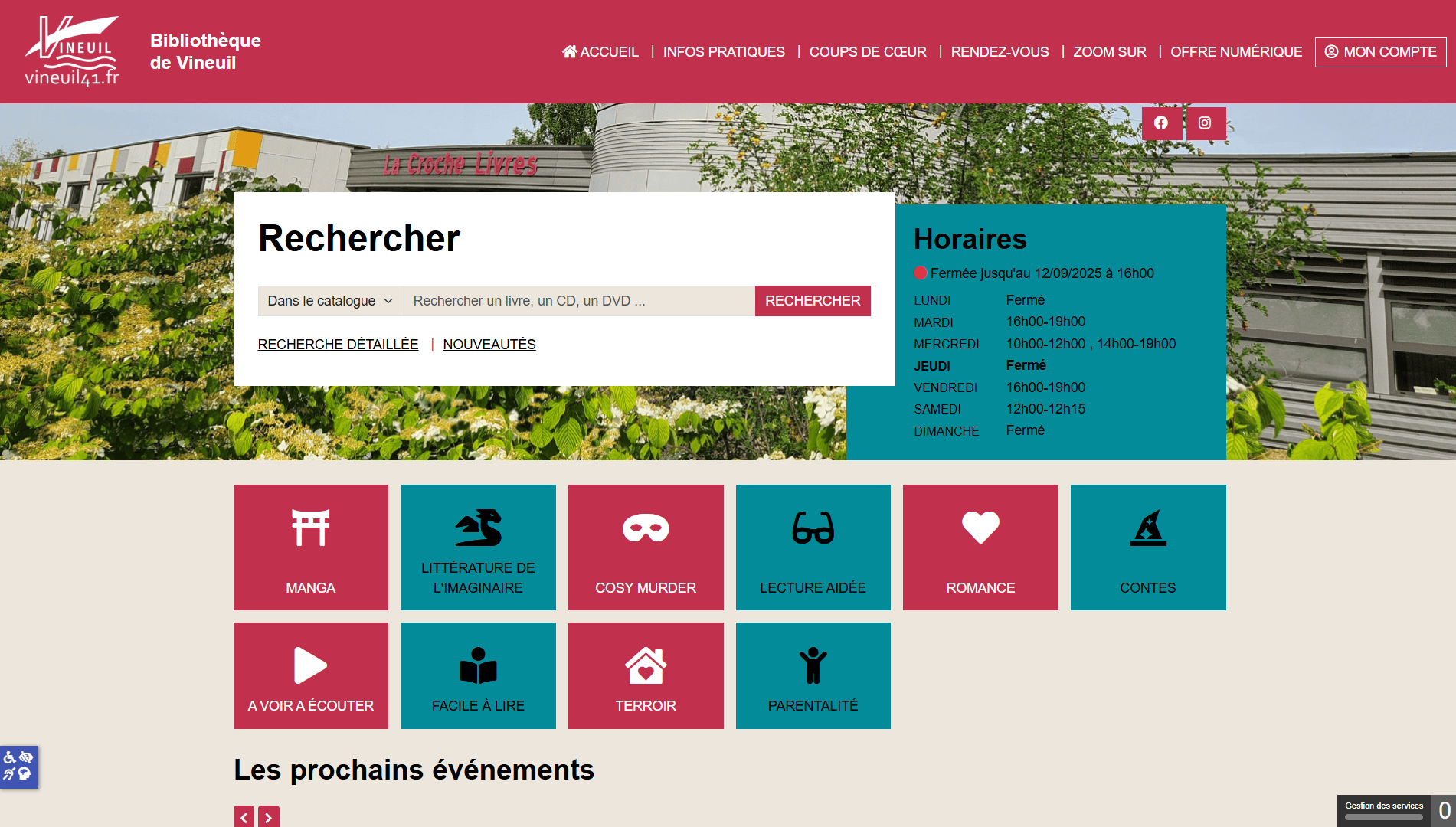Open the A voir a écouter play tile
This screenshot has height=827, width=1456.
point(310,675)
